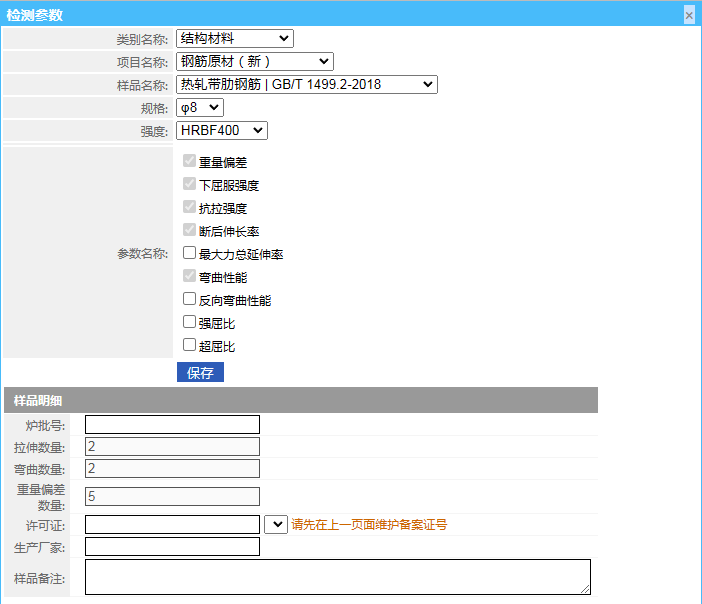Image resolution: width=702 pixels, height=604 pixels.
Task: Check the 反向弯曲性能 option
Action: [x=189, y=299]
